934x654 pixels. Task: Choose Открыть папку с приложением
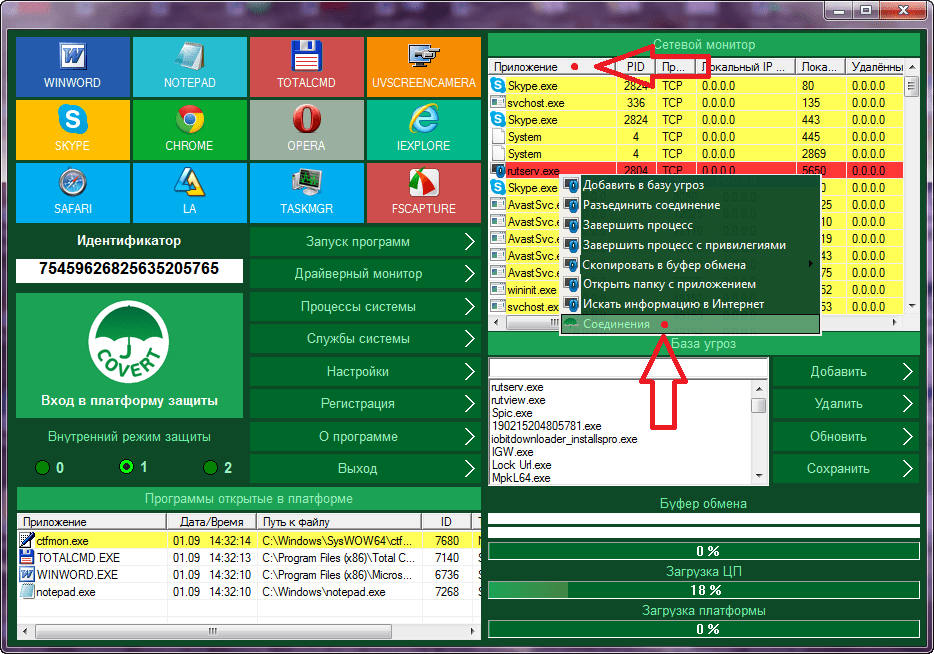point(690,284)
